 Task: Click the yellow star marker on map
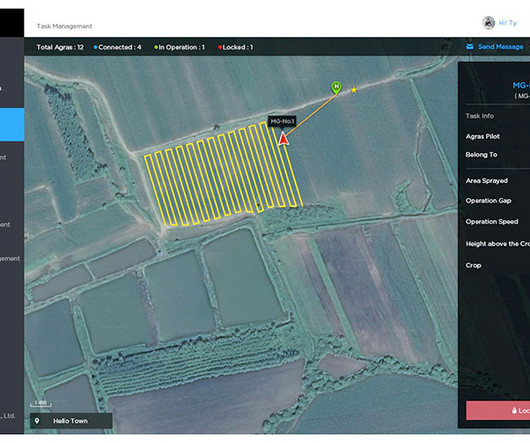pos(354,90)
